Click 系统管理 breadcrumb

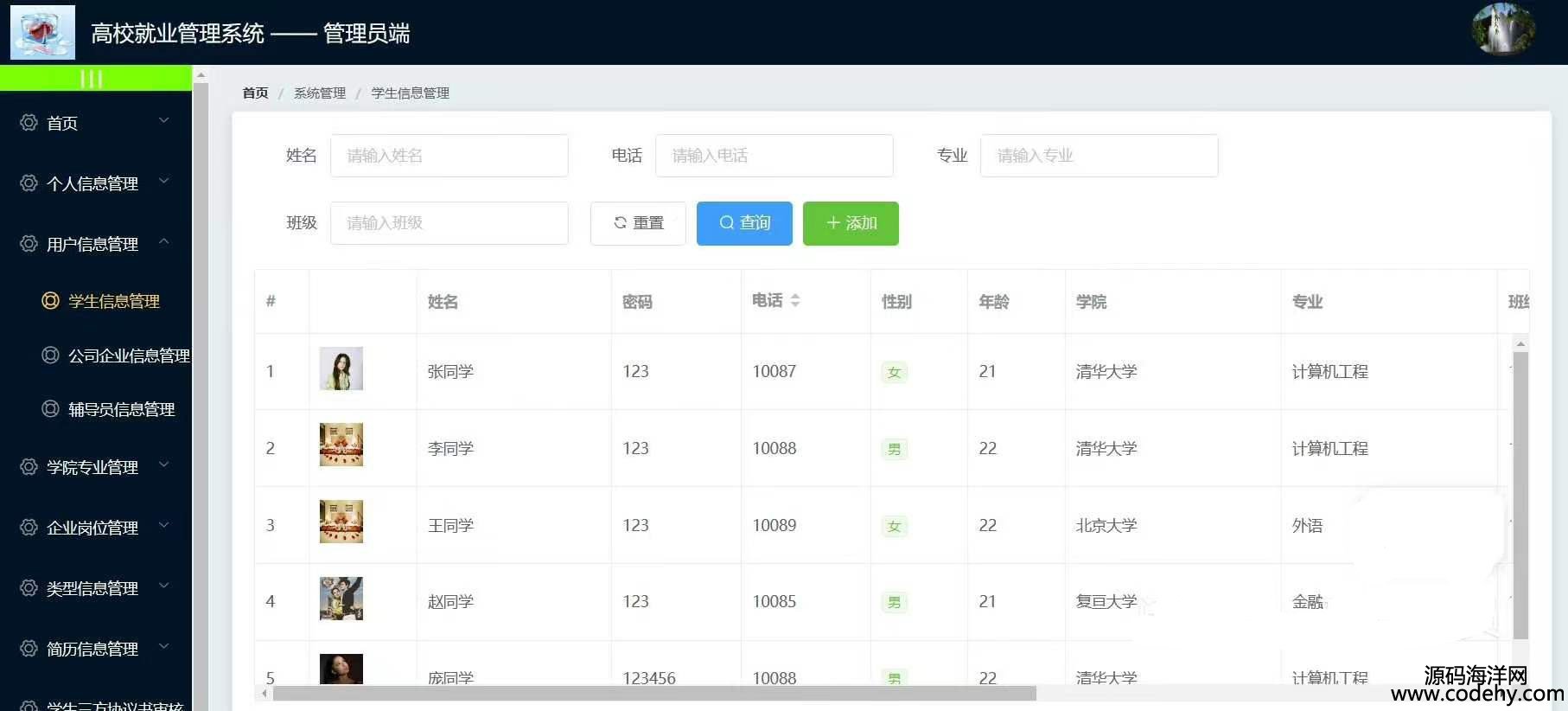(320, 93)
